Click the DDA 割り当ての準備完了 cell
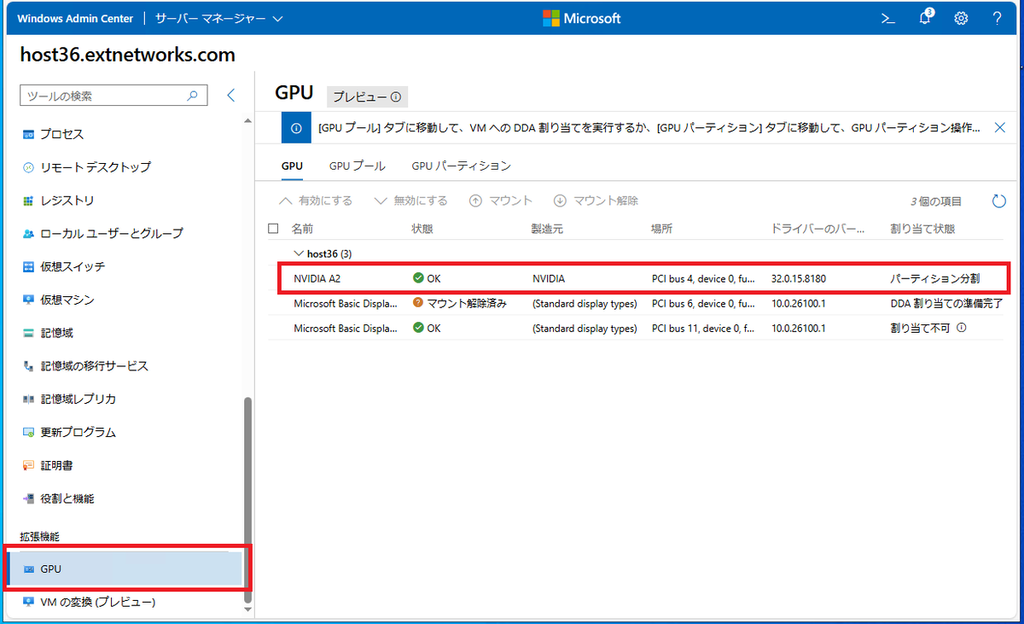Image resolution: width=1024 pixels, height=624 pixels. pyautogui.click(x=947, y=304)
